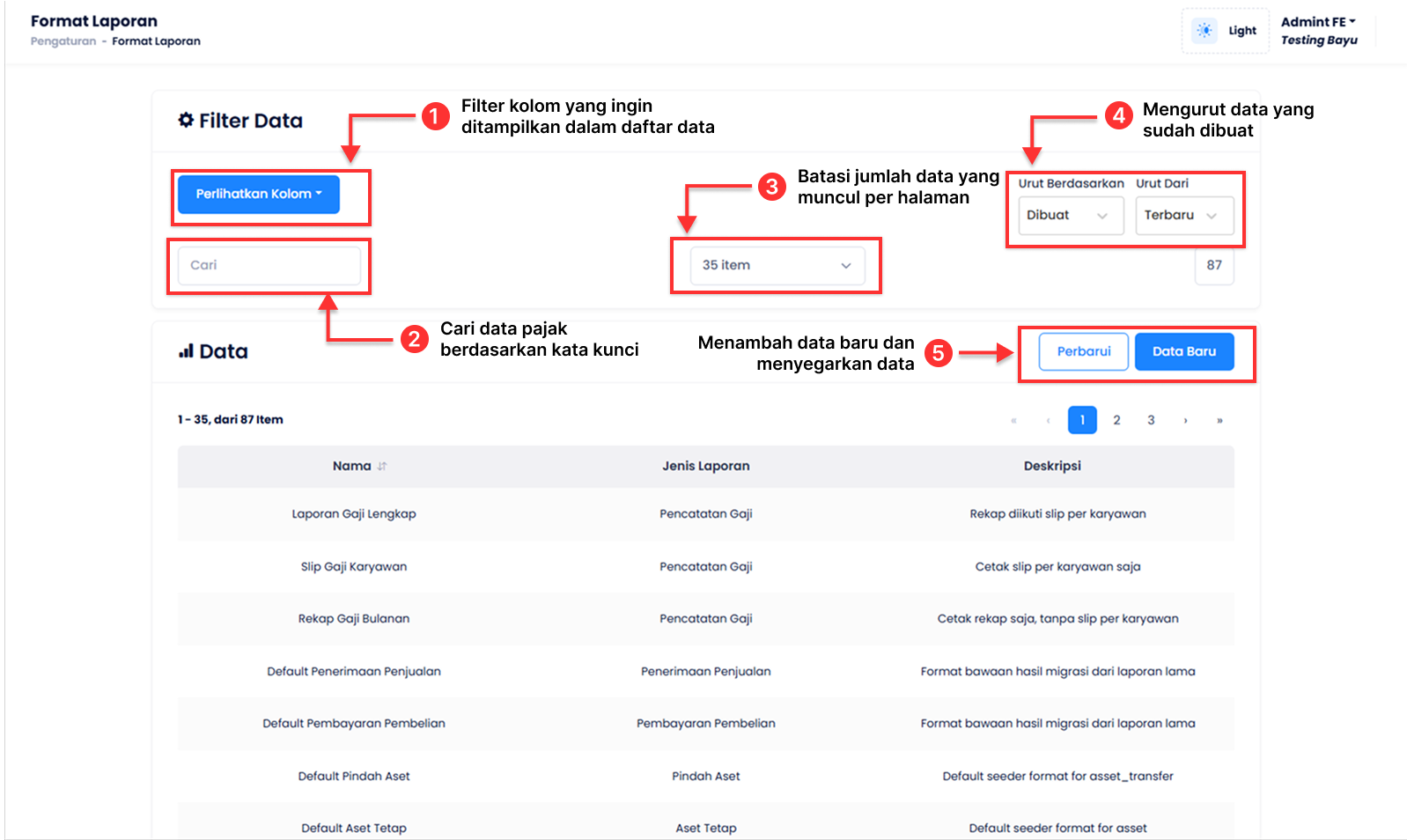This screenshot has height=840, width=1407.
Task: Go to the previous page arrow
Action: pyautogui.click(x=1048, y=420)
